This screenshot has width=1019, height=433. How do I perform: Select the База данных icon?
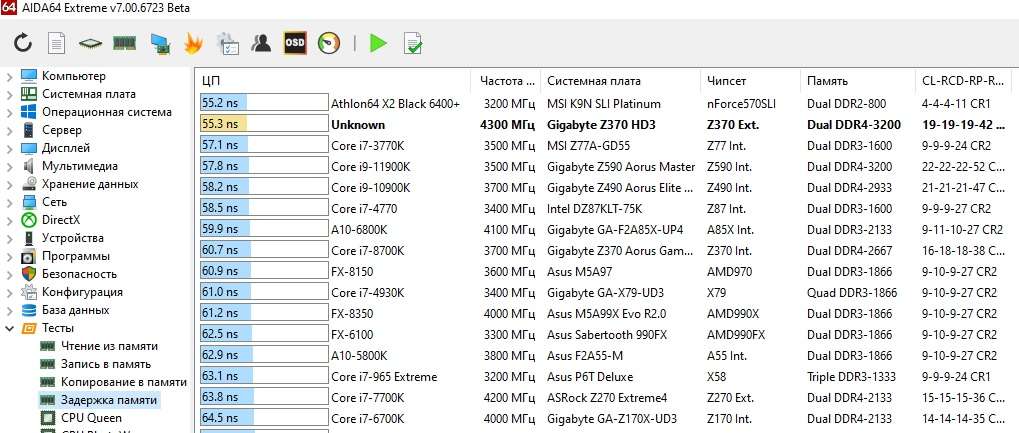[x=29, y=310]
